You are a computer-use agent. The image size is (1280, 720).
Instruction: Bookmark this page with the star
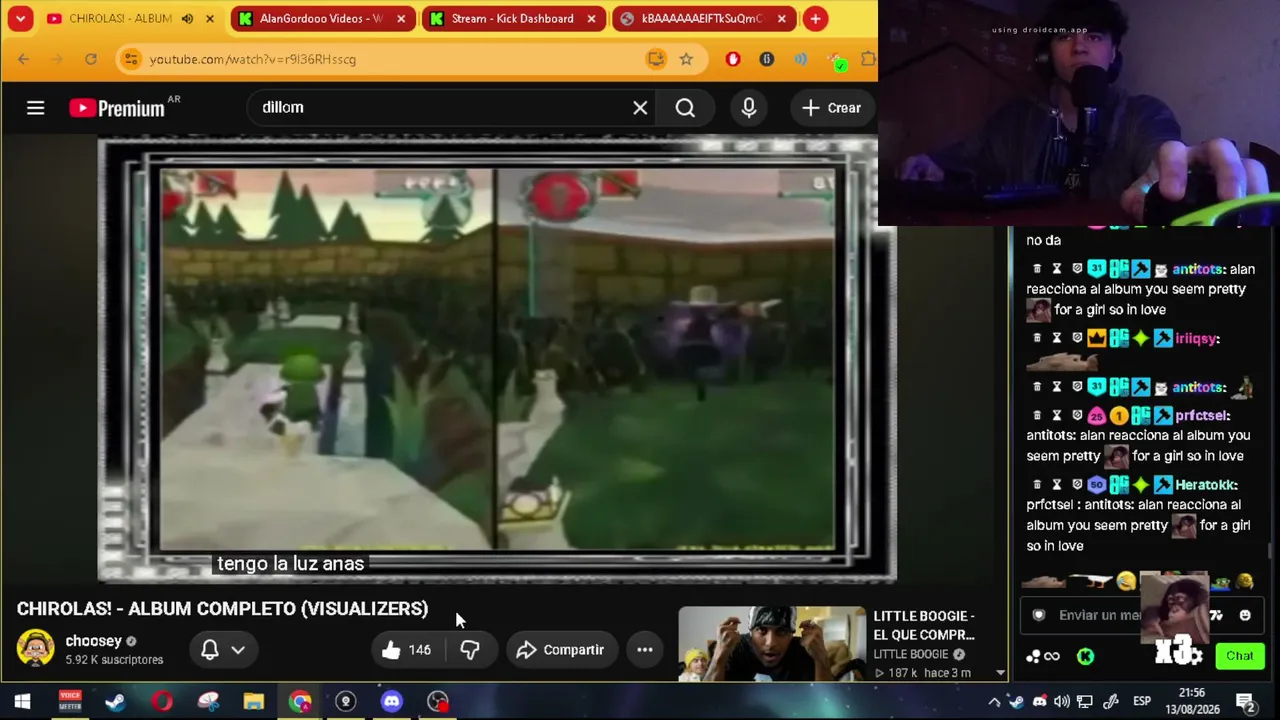pyautogui.click(x=686, y=59)
